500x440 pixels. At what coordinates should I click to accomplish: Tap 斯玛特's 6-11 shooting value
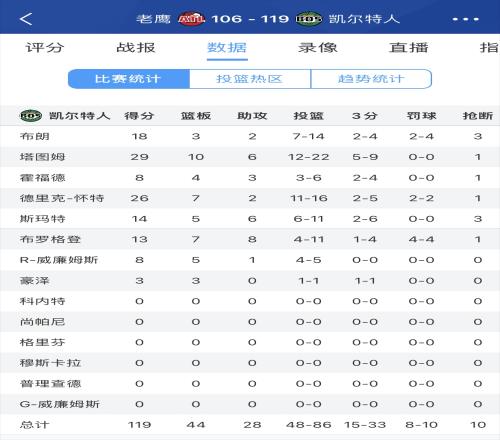point(308,219)
